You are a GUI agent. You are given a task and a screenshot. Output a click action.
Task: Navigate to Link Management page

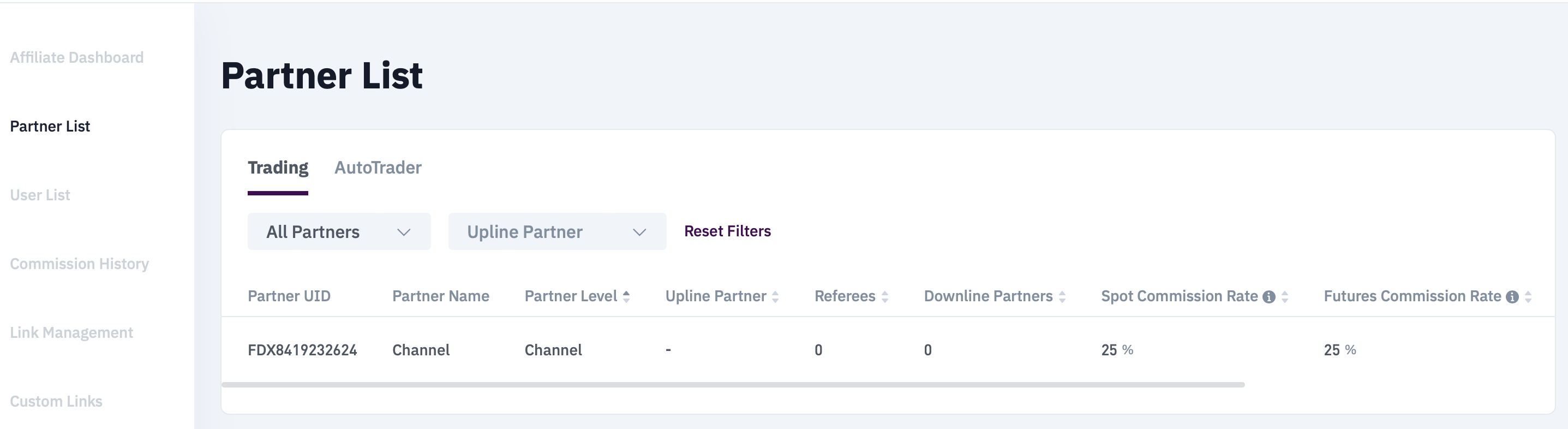[x=71, y=333]
